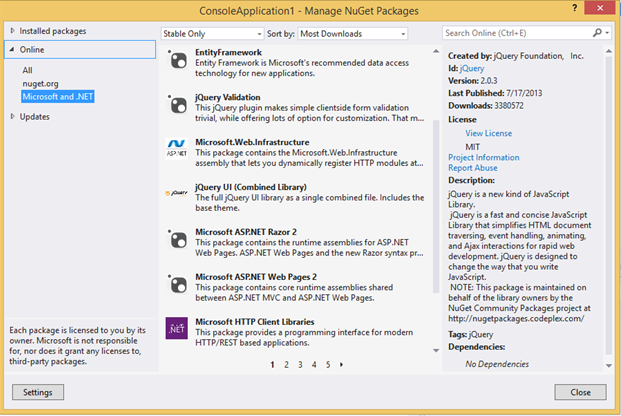Viewport: 621px width, 416px height.
Task: Click the package list scrollbar thumb
Action: tap(436, 206)
